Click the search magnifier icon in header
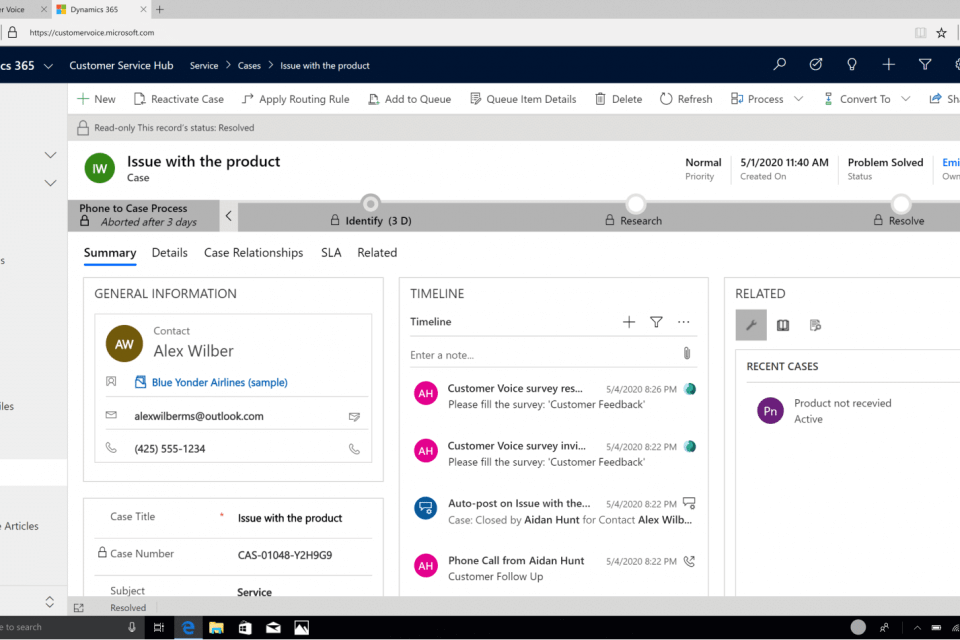The image size is (960, 640). click(x=780, y=65)
